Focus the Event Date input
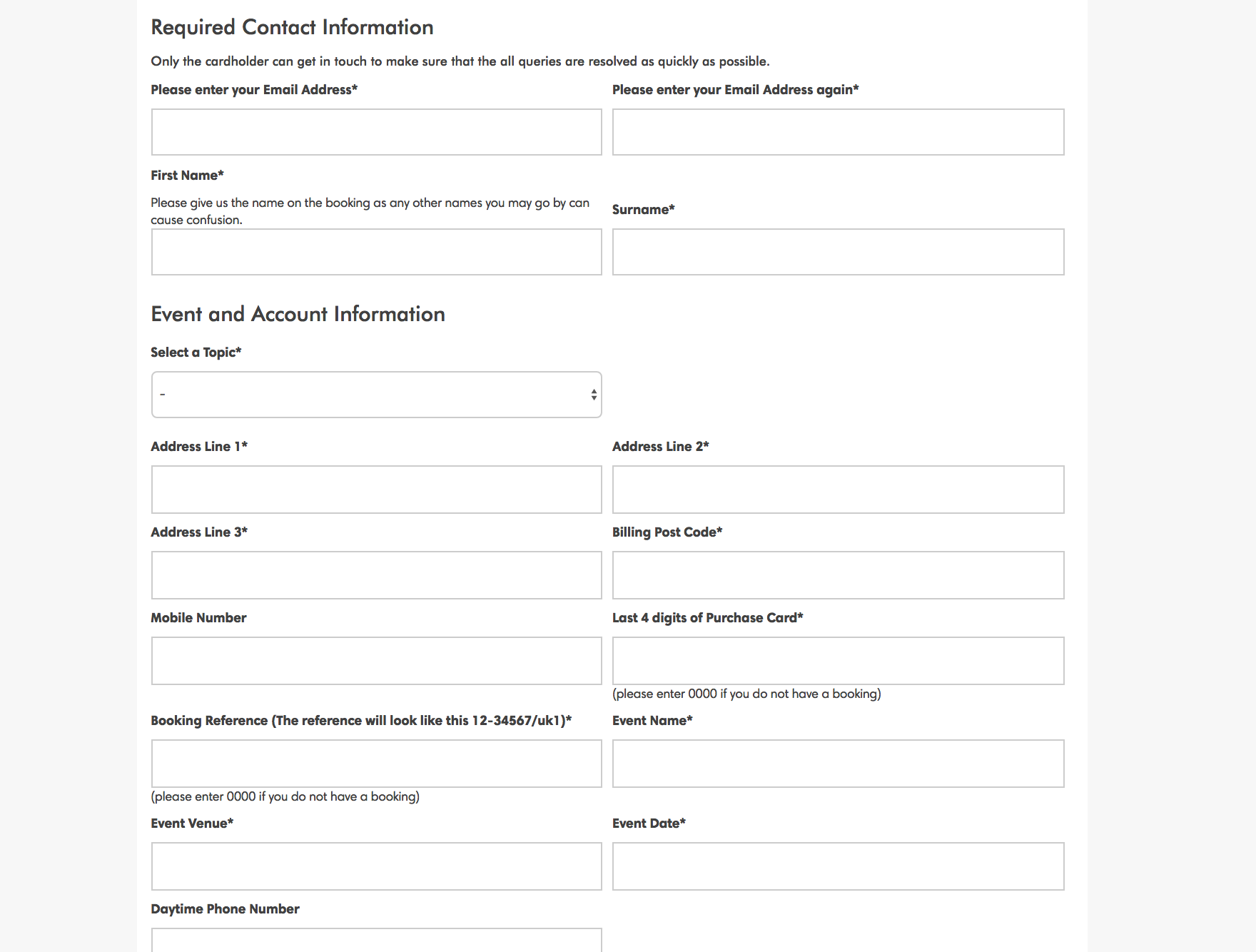The height and width of the screenshot is (952, 1256). [838, 866]
